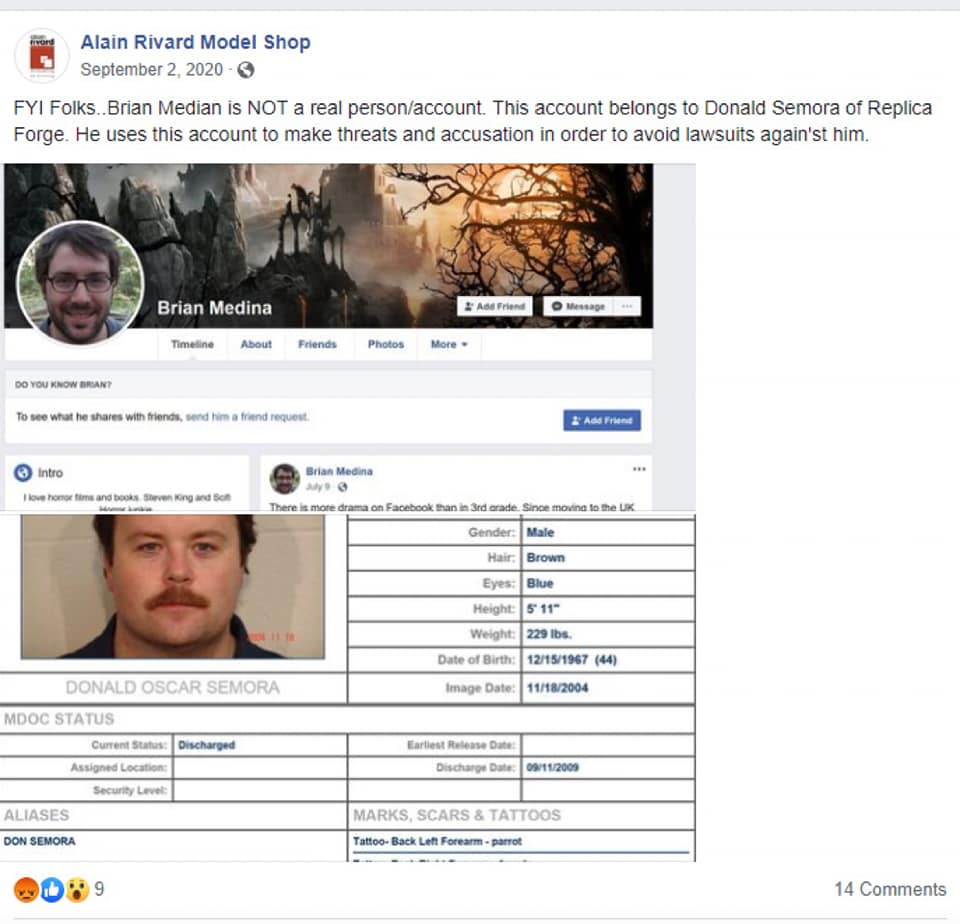960x924 pixels.
Task: Click the MDOC STATUS section heading
Action: coord(59,719)
